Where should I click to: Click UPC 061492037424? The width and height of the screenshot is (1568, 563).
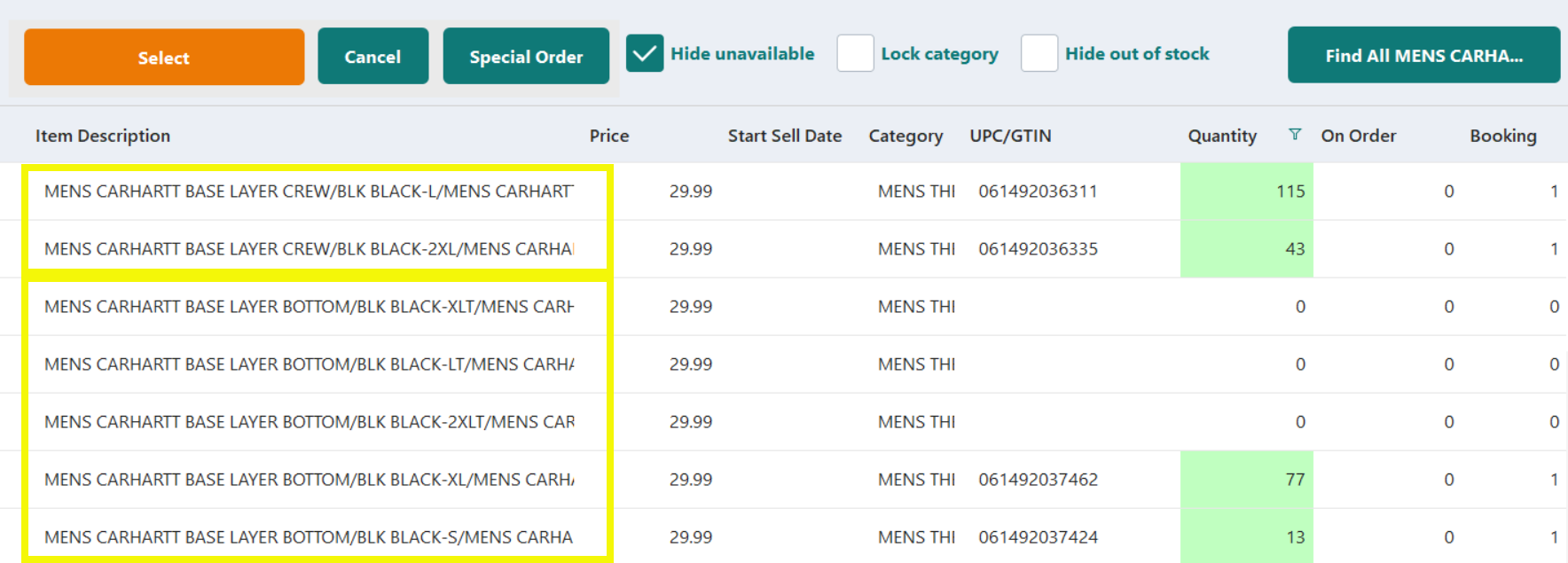point(1039,537)
